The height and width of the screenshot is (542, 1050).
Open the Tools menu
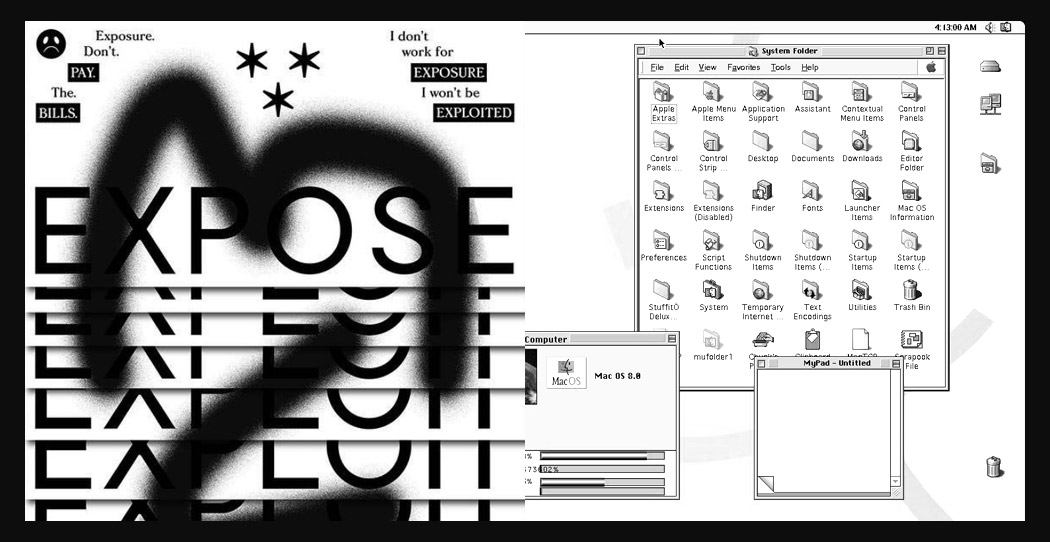[x=780, y=67]
